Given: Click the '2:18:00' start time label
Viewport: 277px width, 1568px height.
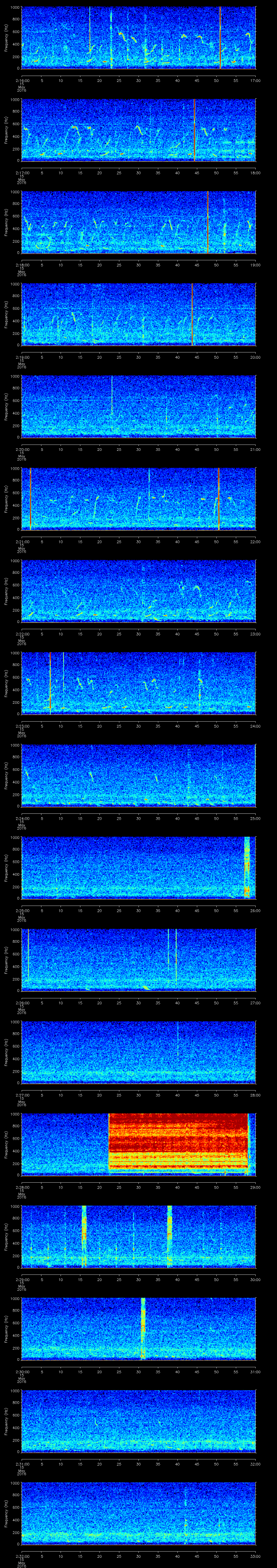Looking at the screenshot, I should (x=22, y=265).
